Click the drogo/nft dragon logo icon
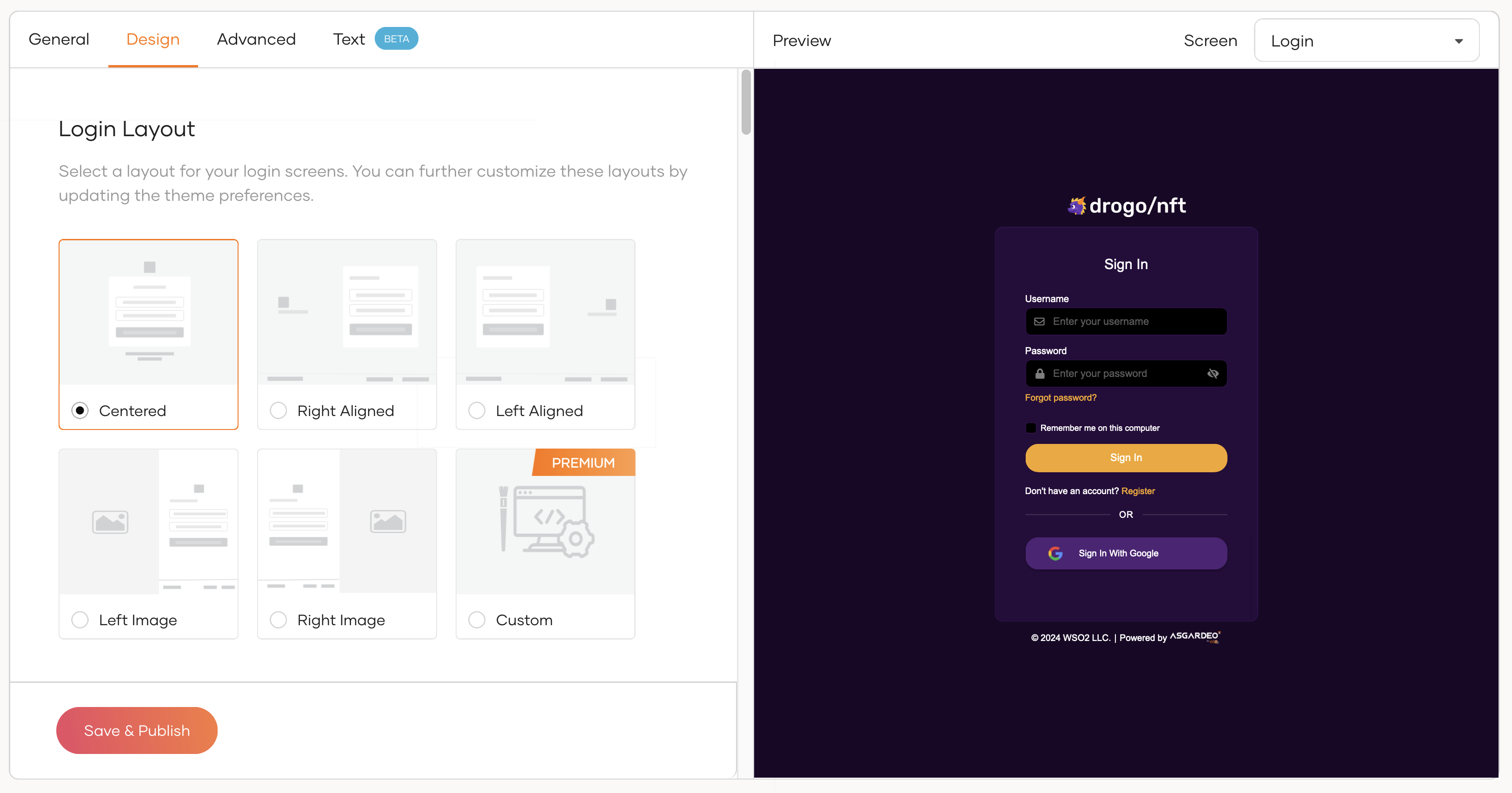 click(x=1076, y=206)
